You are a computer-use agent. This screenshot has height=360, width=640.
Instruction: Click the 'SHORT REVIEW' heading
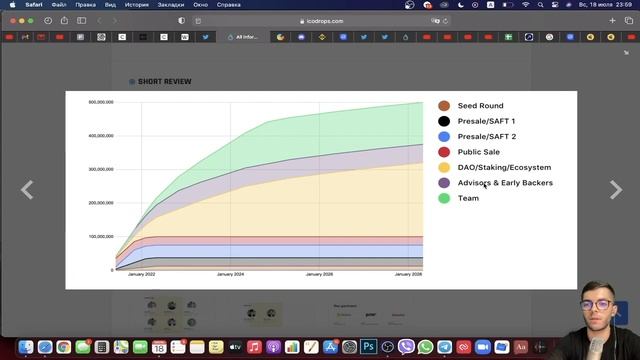[x=164, y=82]
